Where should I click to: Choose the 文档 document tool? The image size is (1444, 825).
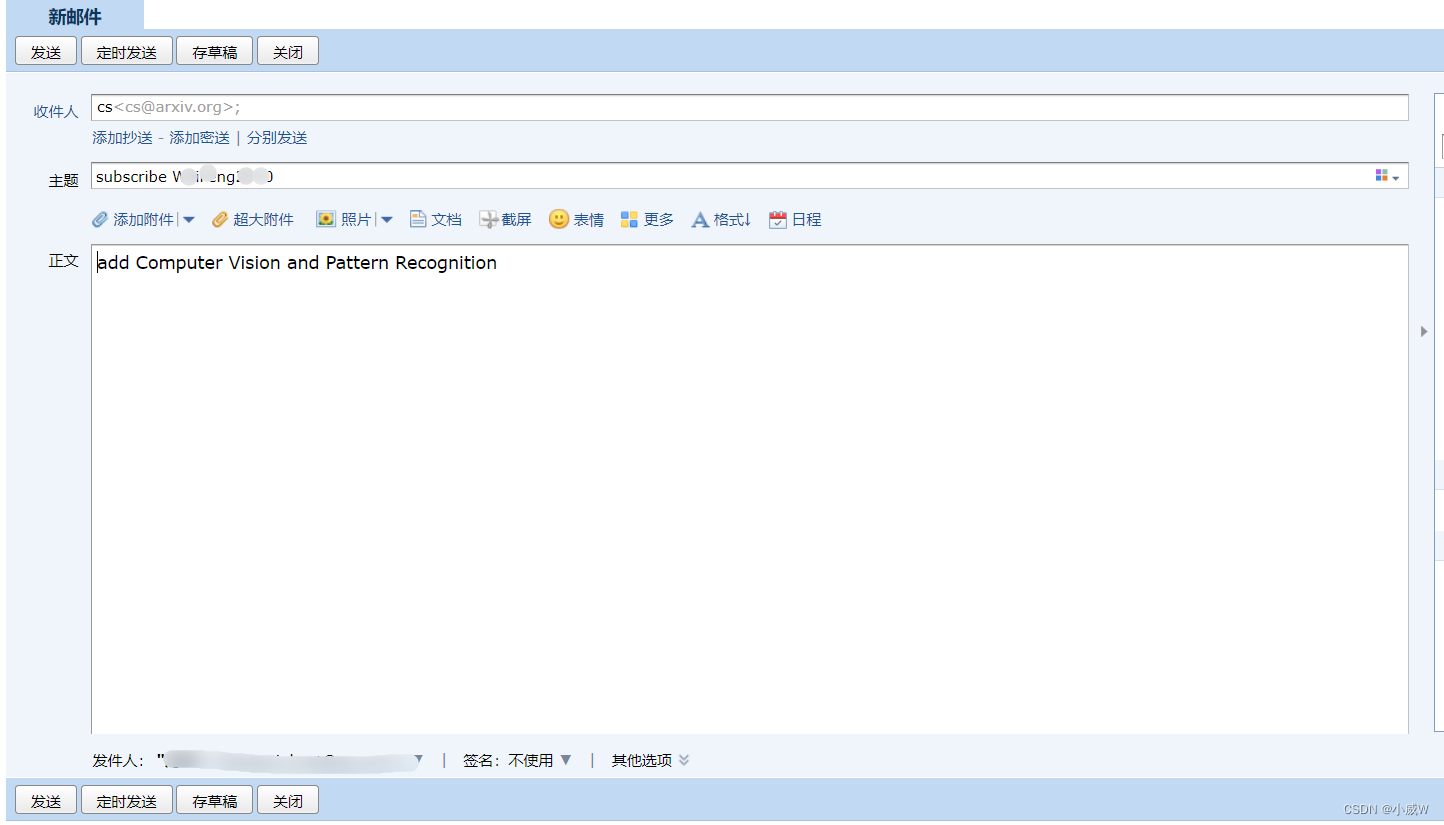click(436, 220)
